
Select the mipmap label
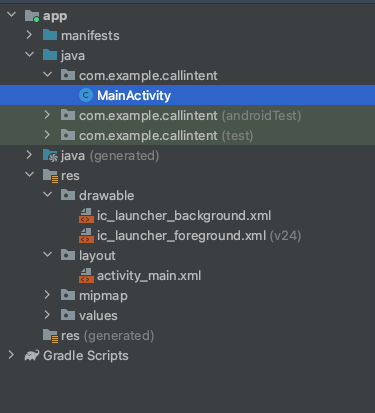103,296
